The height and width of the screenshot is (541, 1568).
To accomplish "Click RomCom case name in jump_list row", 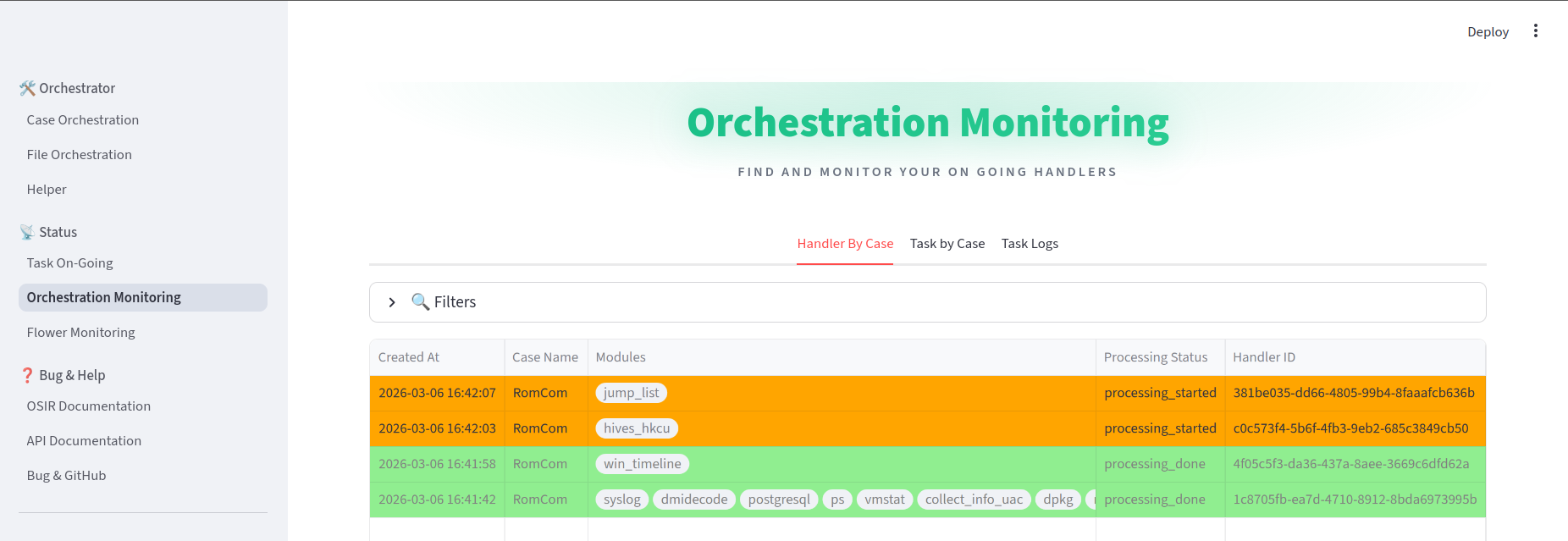I will (546, 393).
